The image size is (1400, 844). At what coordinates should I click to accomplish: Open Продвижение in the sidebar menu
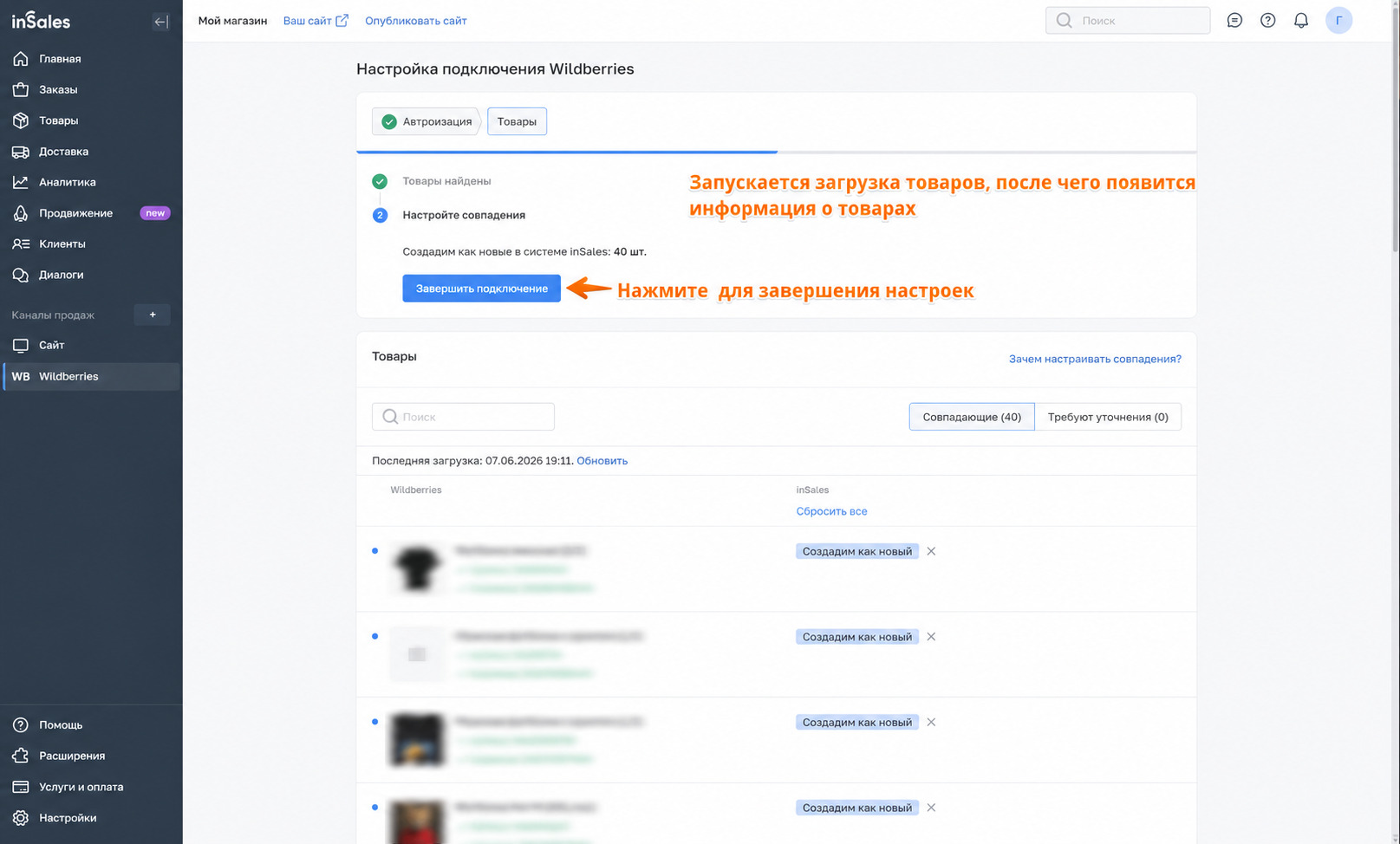coord(75,213)
